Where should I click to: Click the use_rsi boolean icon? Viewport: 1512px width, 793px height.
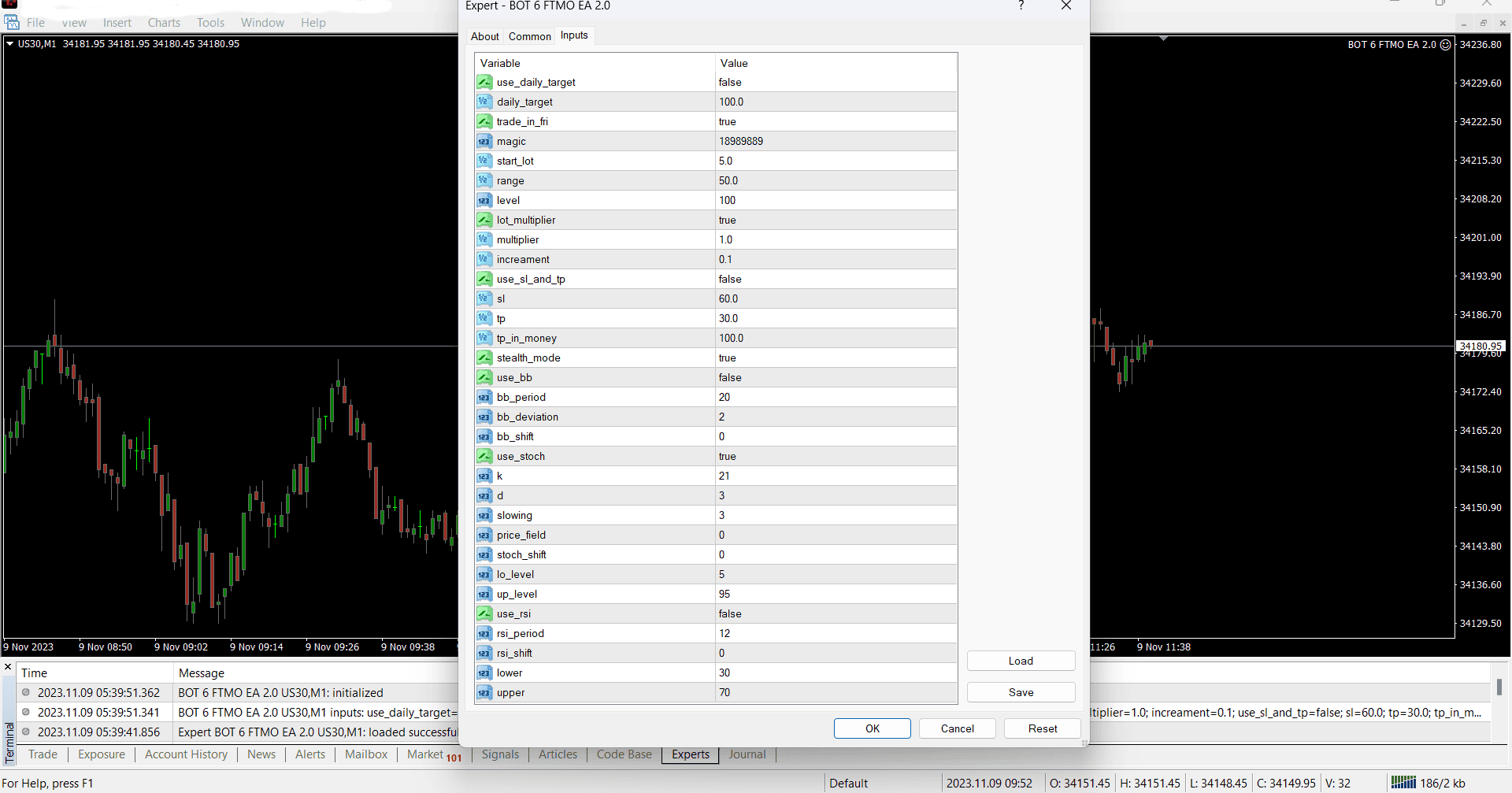(x=484, y=613)
